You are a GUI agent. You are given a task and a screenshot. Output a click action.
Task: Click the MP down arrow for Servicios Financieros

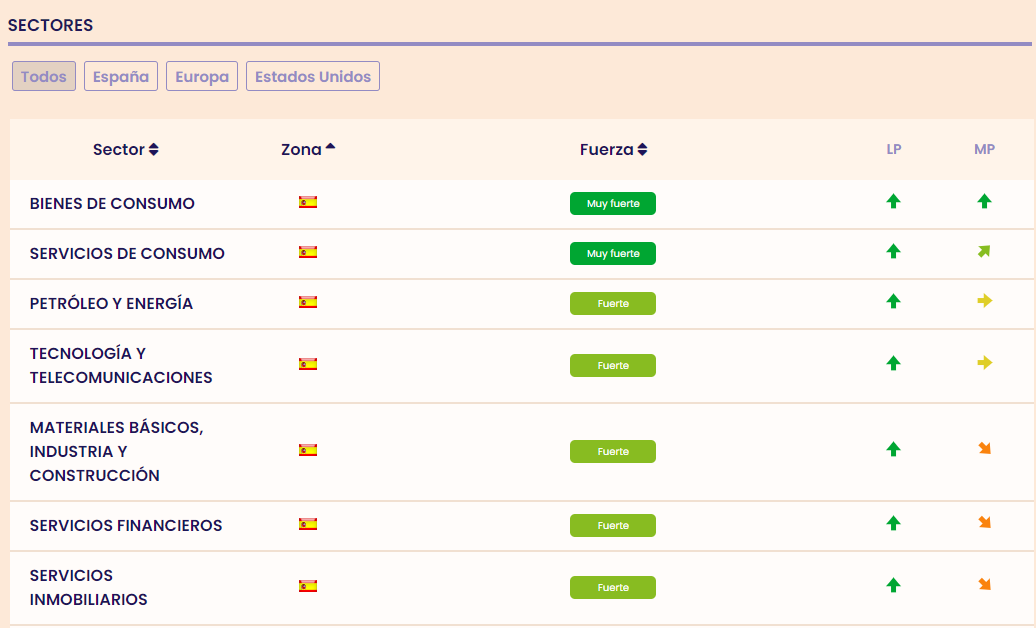pyautogui.click(x=984, y=523)
